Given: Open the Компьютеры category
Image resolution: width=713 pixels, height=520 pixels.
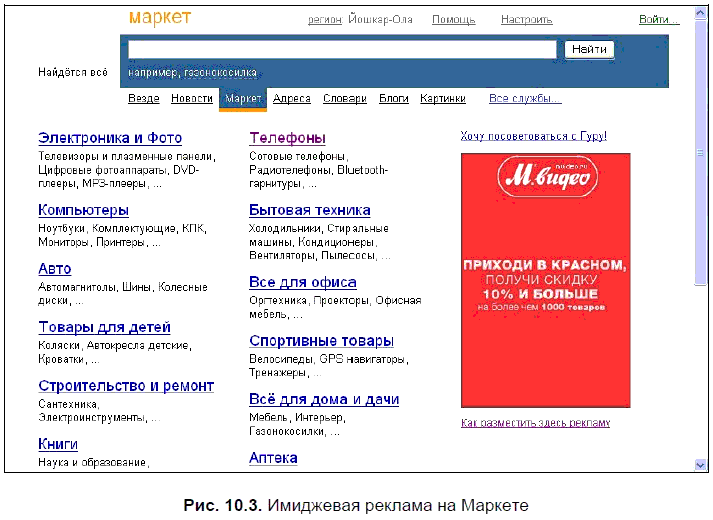Looking at the screenshot, I should [83, 210].
